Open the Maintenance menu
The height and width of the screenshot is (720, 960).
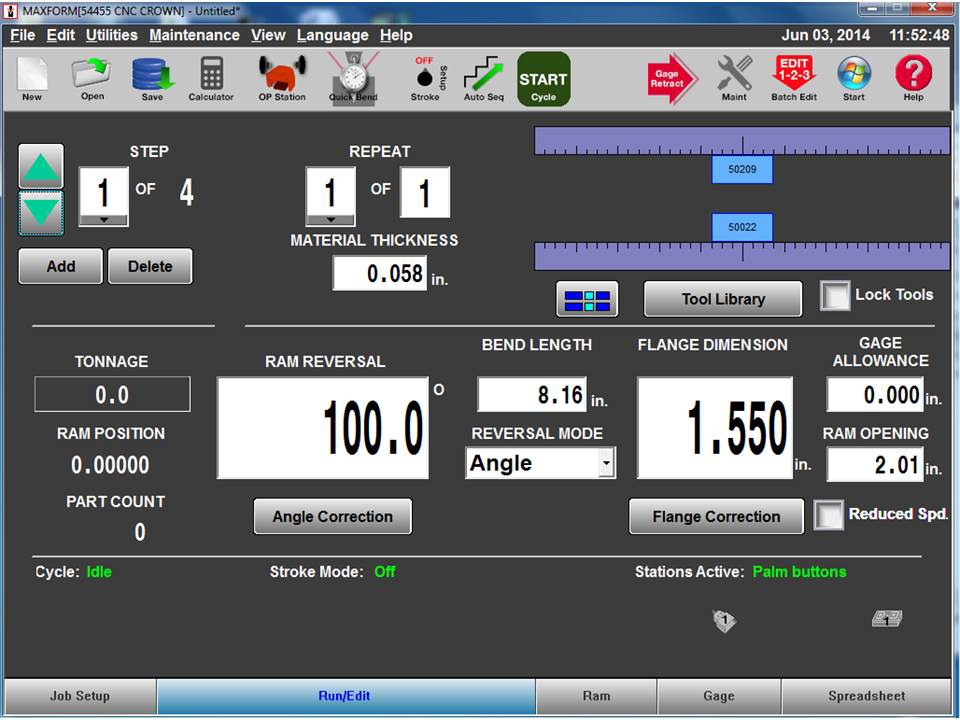point(194,36)
